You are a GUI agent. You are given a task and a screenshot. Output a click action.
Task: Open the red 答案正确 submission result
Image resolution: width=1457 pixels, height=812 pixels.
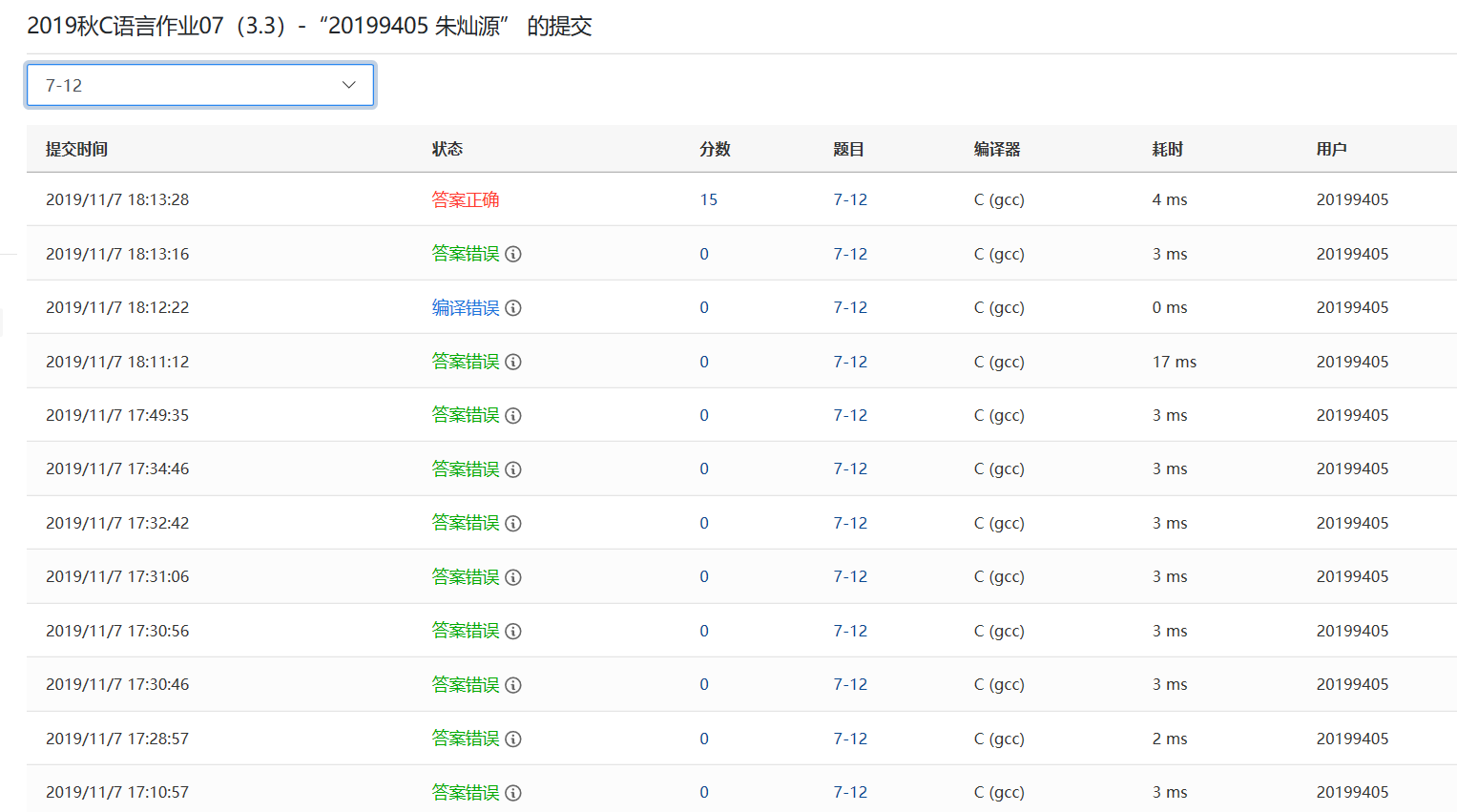(x=466, y=199)
